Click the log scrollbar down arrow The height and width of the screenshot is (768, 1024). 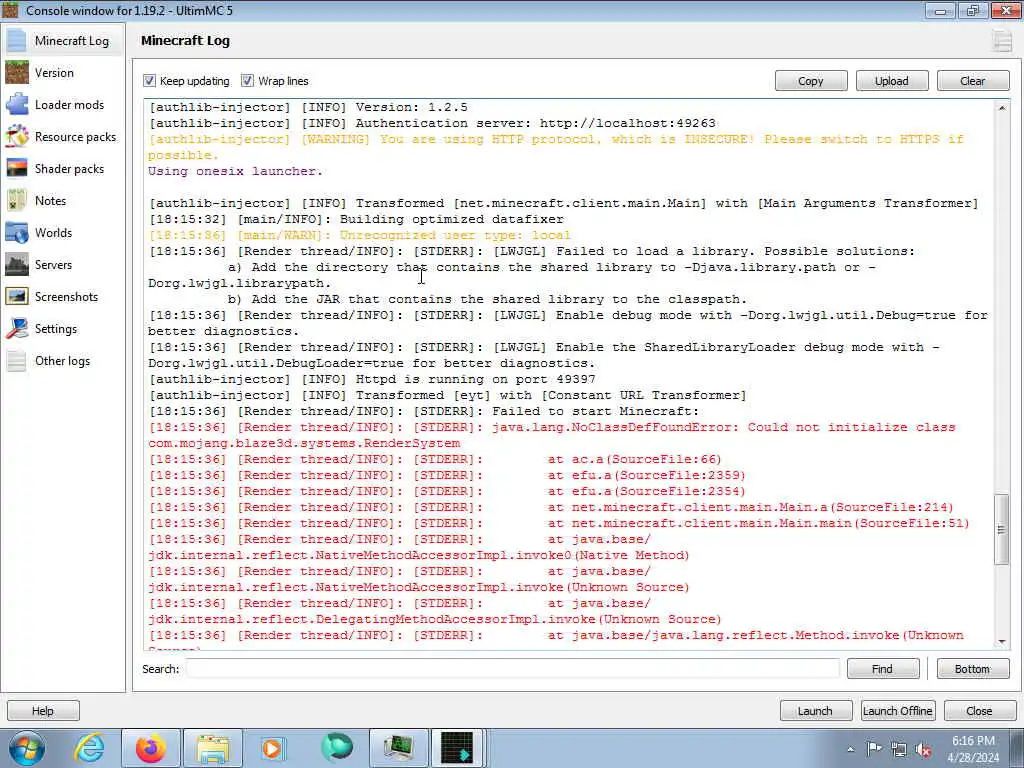[1002, 642]
